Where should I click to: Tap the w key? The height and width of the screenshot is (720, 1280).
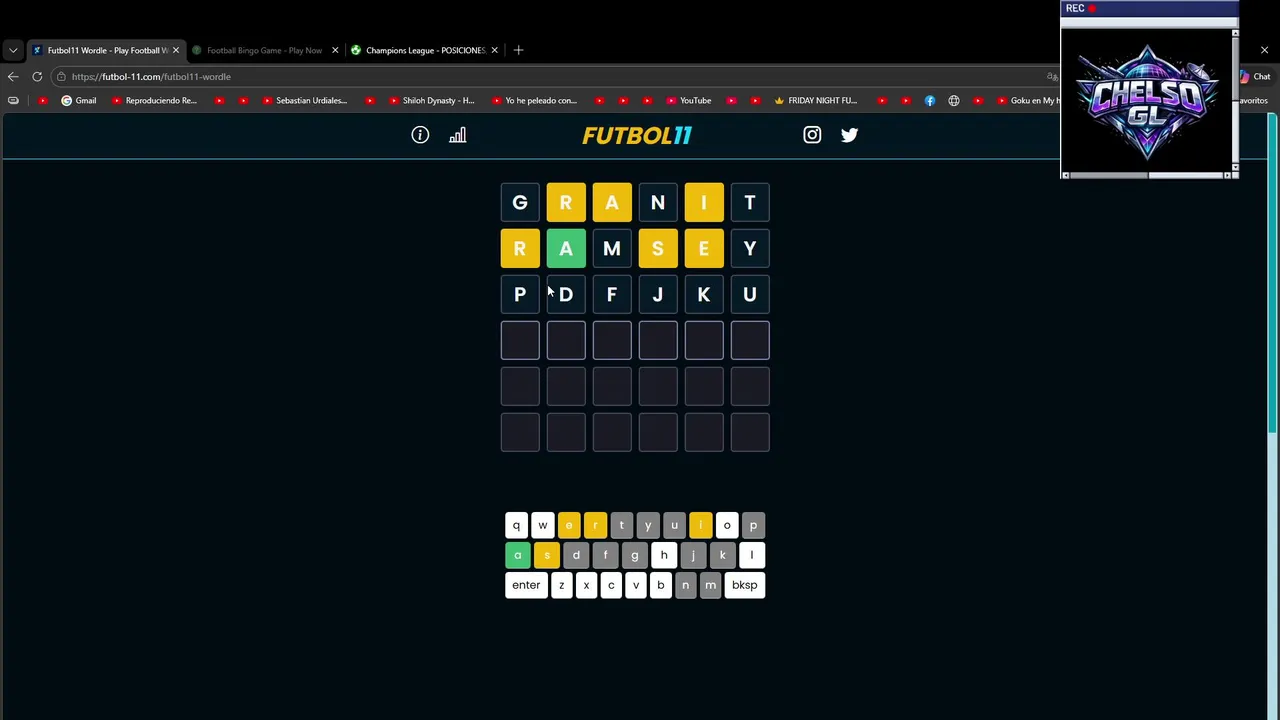point(542,525)
